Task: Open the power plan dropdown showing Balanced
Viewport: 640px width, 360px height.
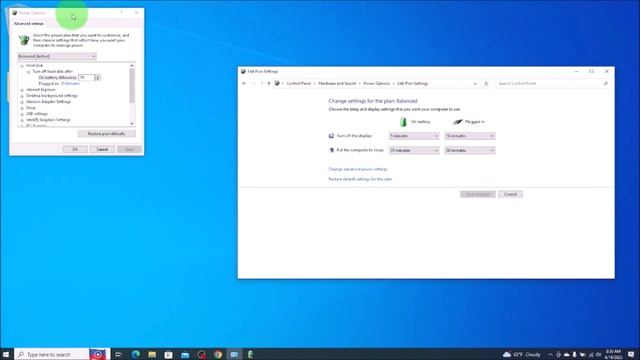Action: (57, 56)
